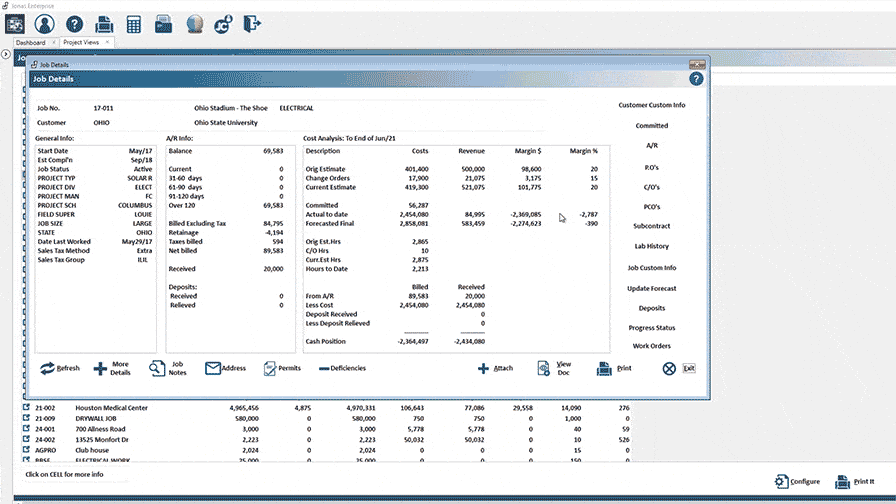
Task: Select the Club house cell
Action: 91,450
